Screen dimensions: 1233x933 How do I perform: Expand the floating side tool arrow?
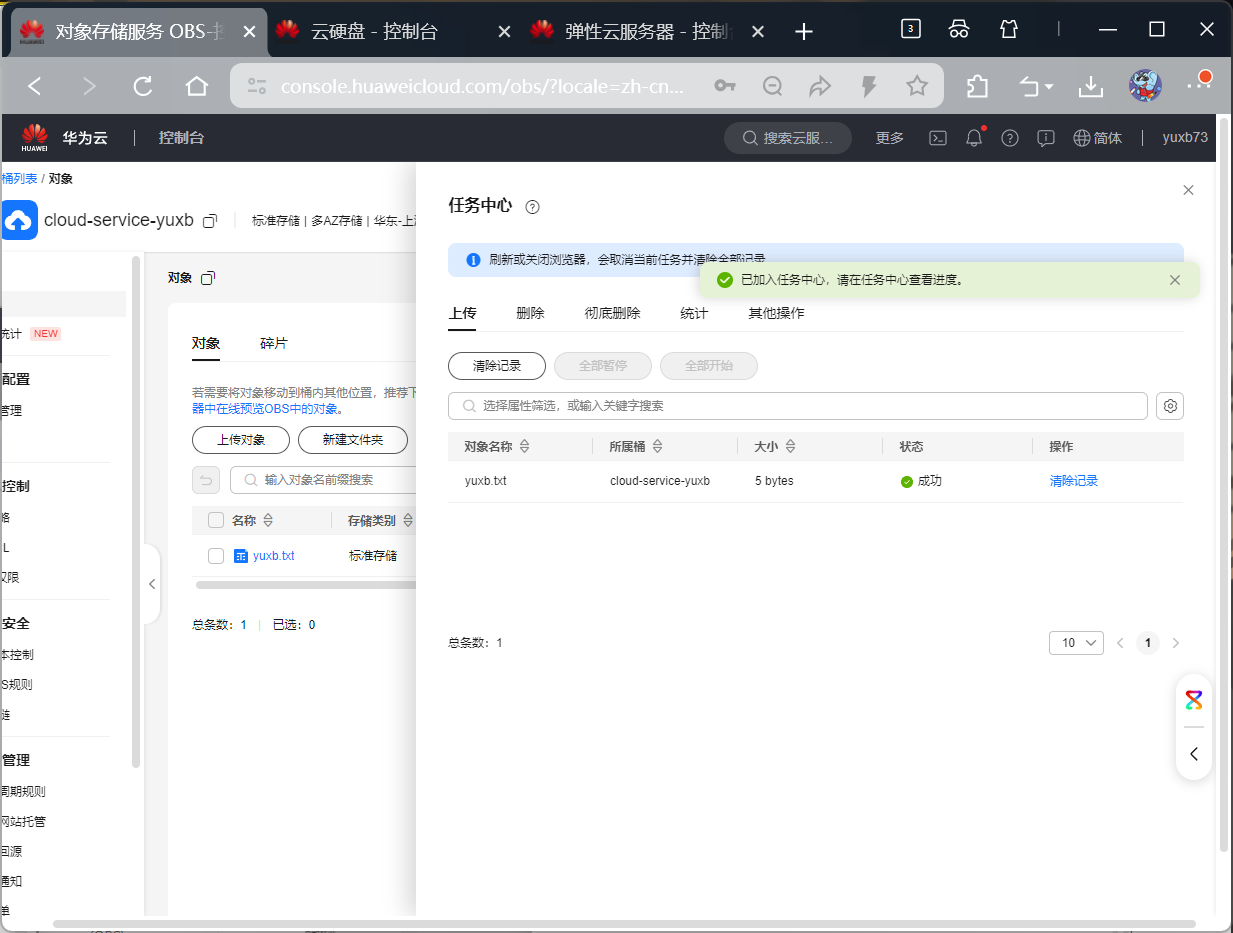tap(1194, 754)
